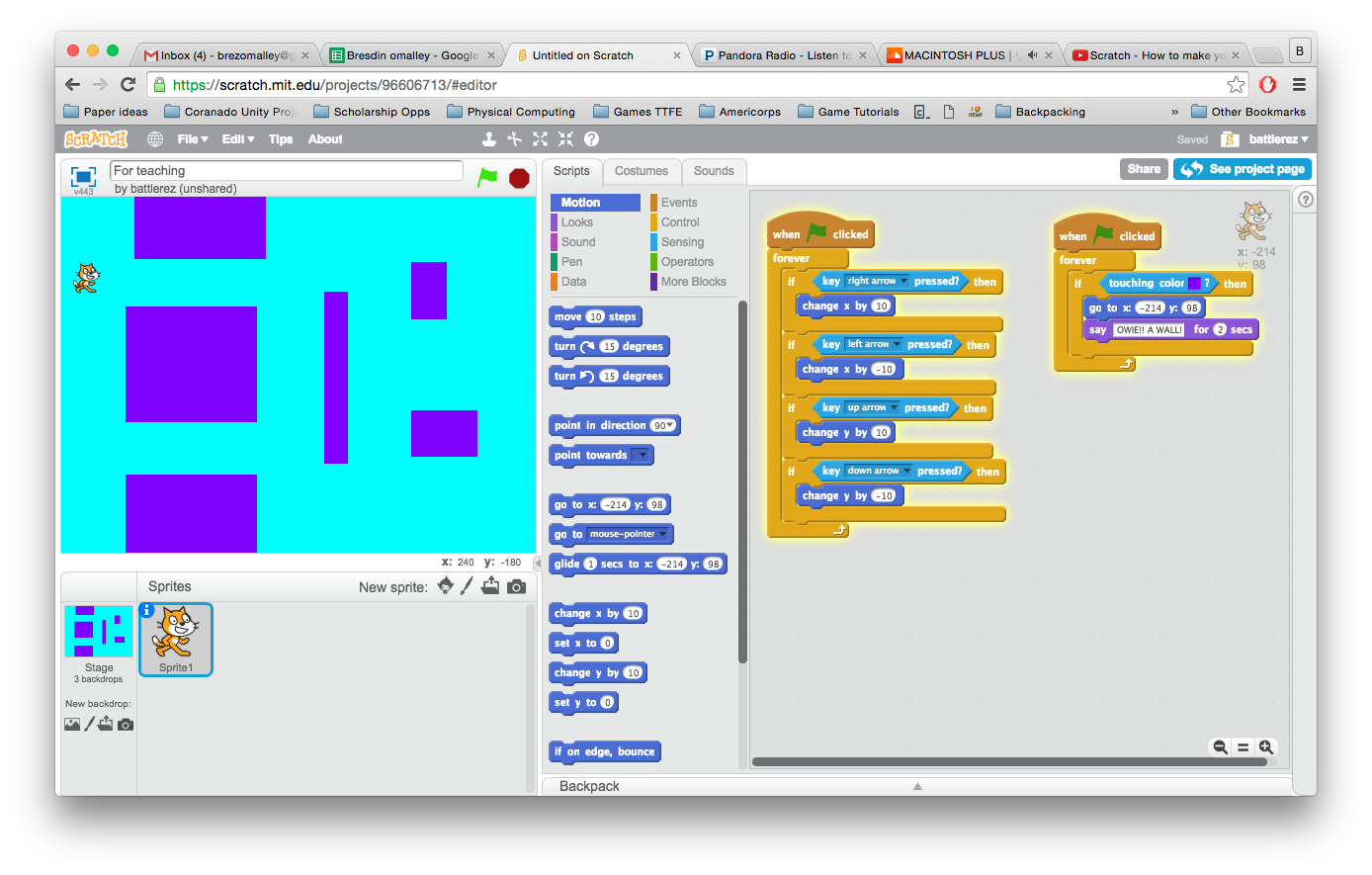Upload backdrop from file icon
This screenshot has width=1372, height=875.
click(x=106, y=723)
